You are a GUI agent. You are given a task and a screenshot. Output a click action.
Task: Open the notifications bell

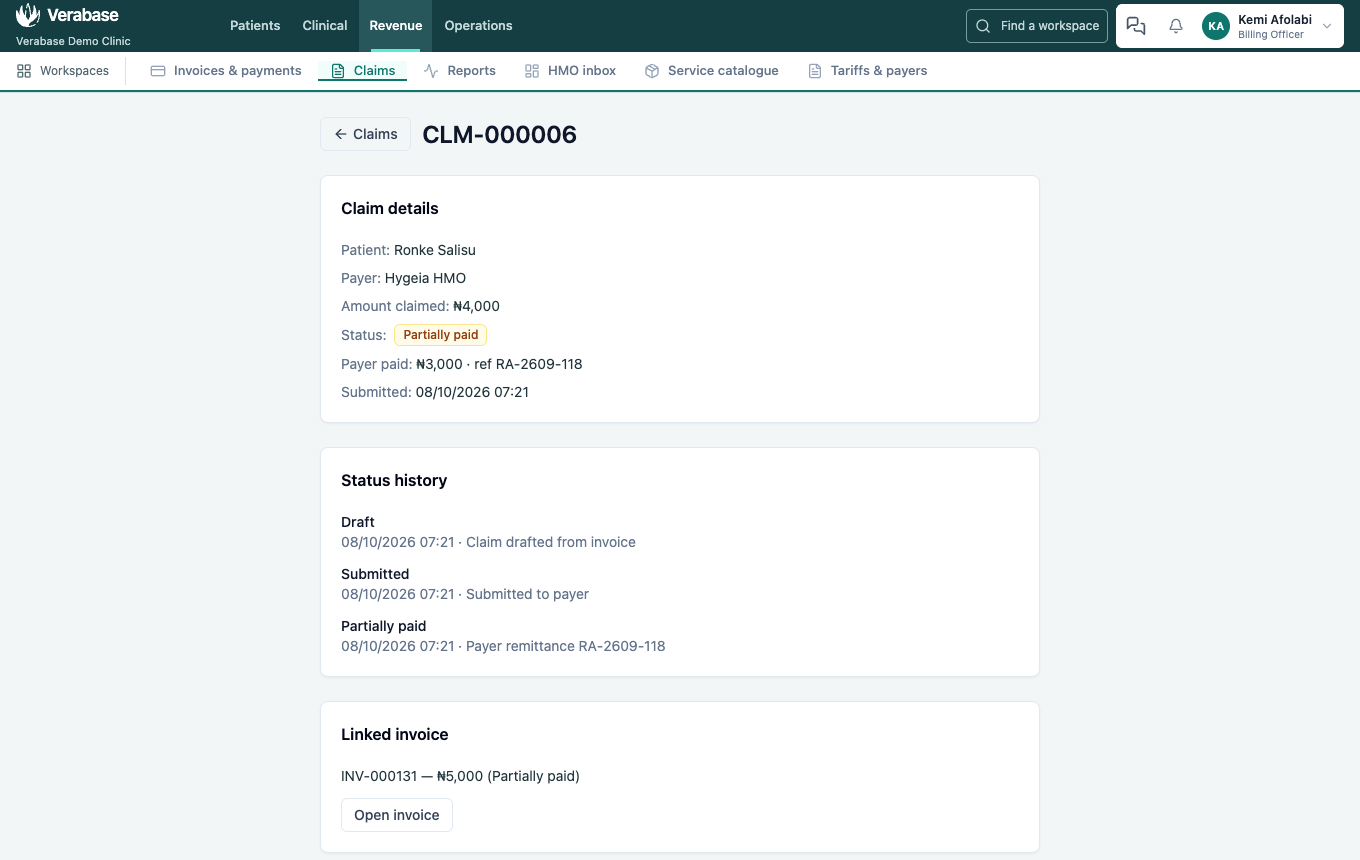coord(1176,26)
